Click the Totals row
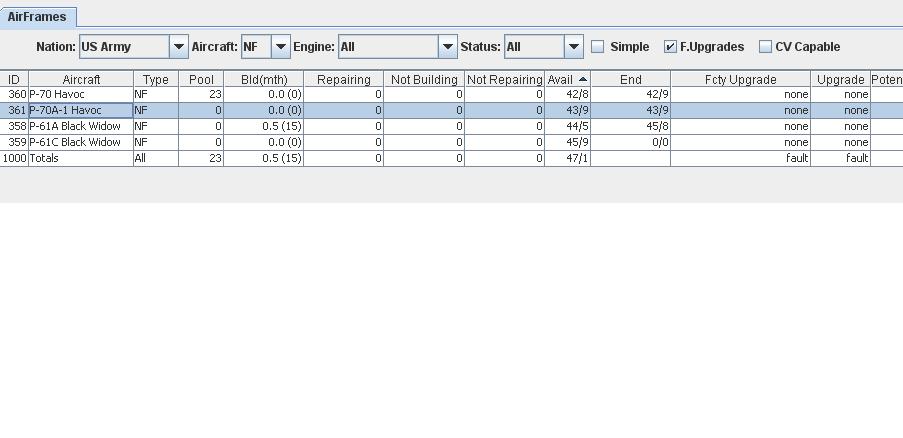Image resolution: width=903 pixels, height=438 pixels. click(452, 158)
